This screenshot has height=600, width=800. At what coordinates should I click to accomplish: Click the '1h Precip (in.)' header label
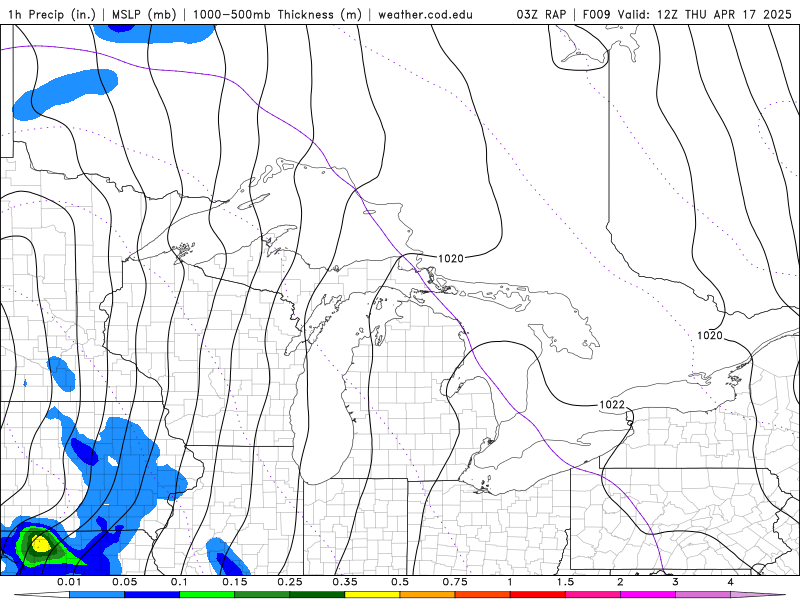[x=52, y=14]
